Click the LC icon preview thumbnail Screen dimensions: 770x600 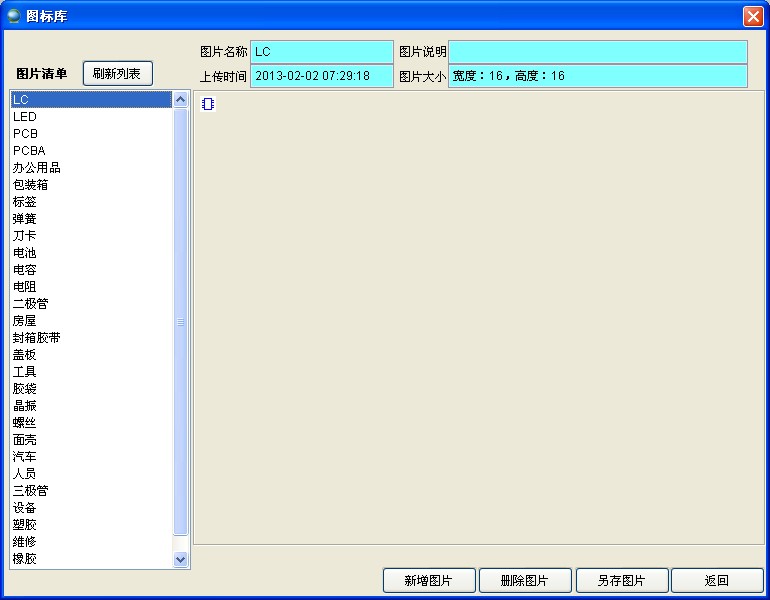point(207,104)
